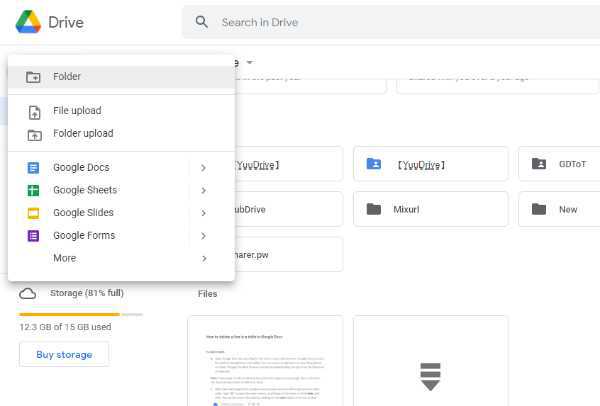
Task: Click the storage usage progress bar
Action: coord(81,314)
